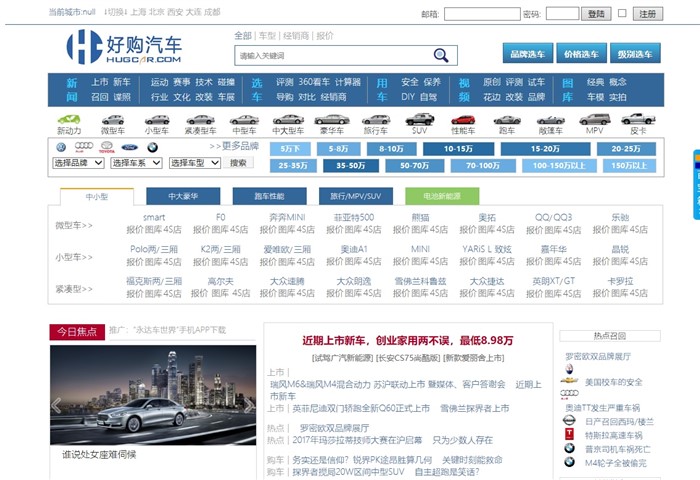Pick the 敞篷车 convertible icon
The image size is (700, 480).
pos(550,119)
